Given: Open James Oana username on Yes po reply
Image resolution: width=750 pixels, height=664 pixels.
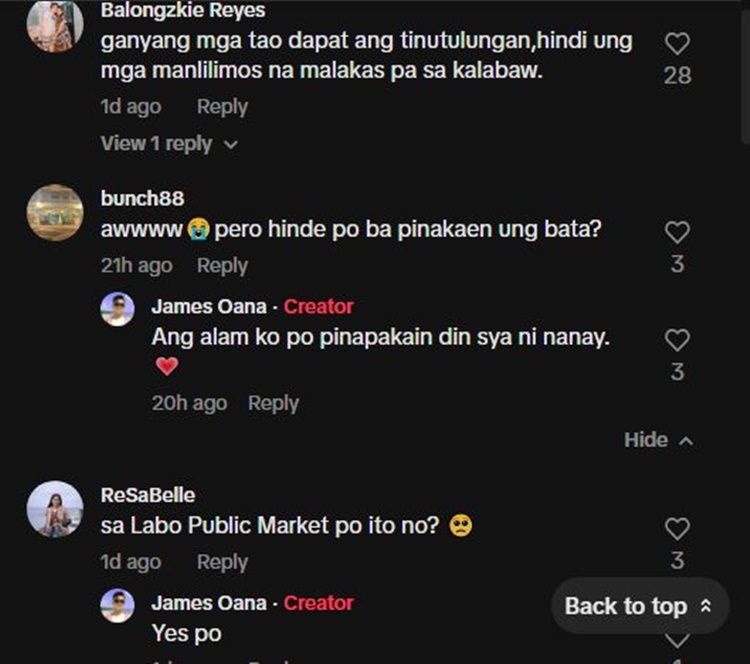Looking at the screenshot, I should [x=209, y=603].
